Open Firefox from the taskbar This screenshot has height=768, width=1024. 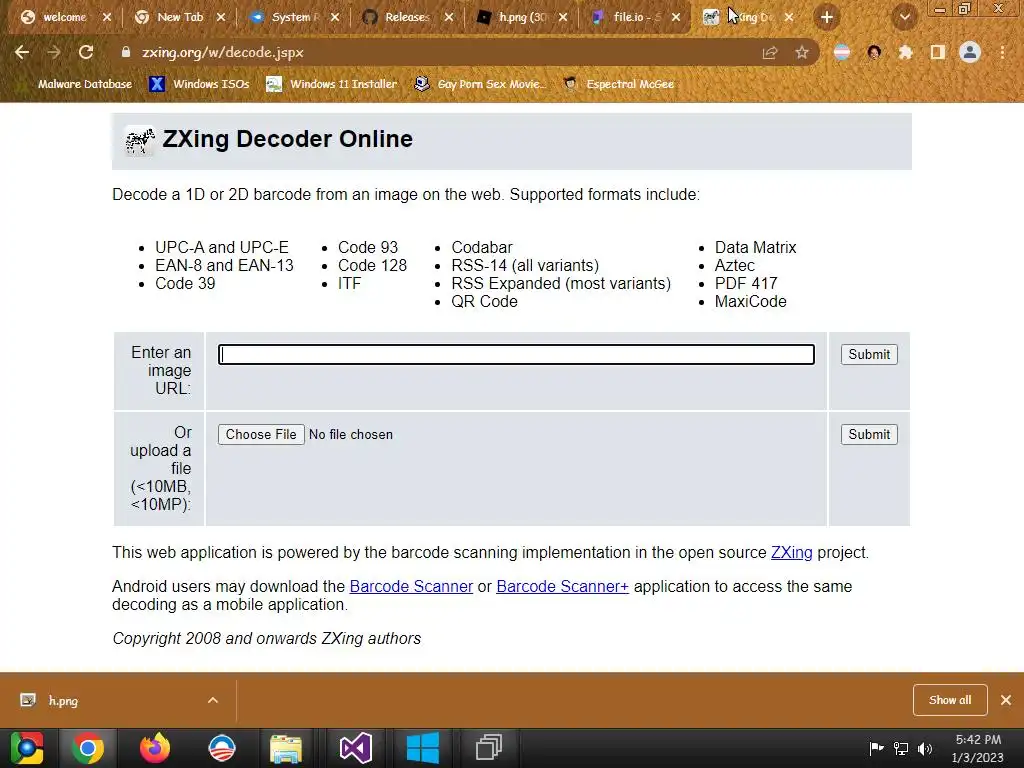tap(155, 748)
